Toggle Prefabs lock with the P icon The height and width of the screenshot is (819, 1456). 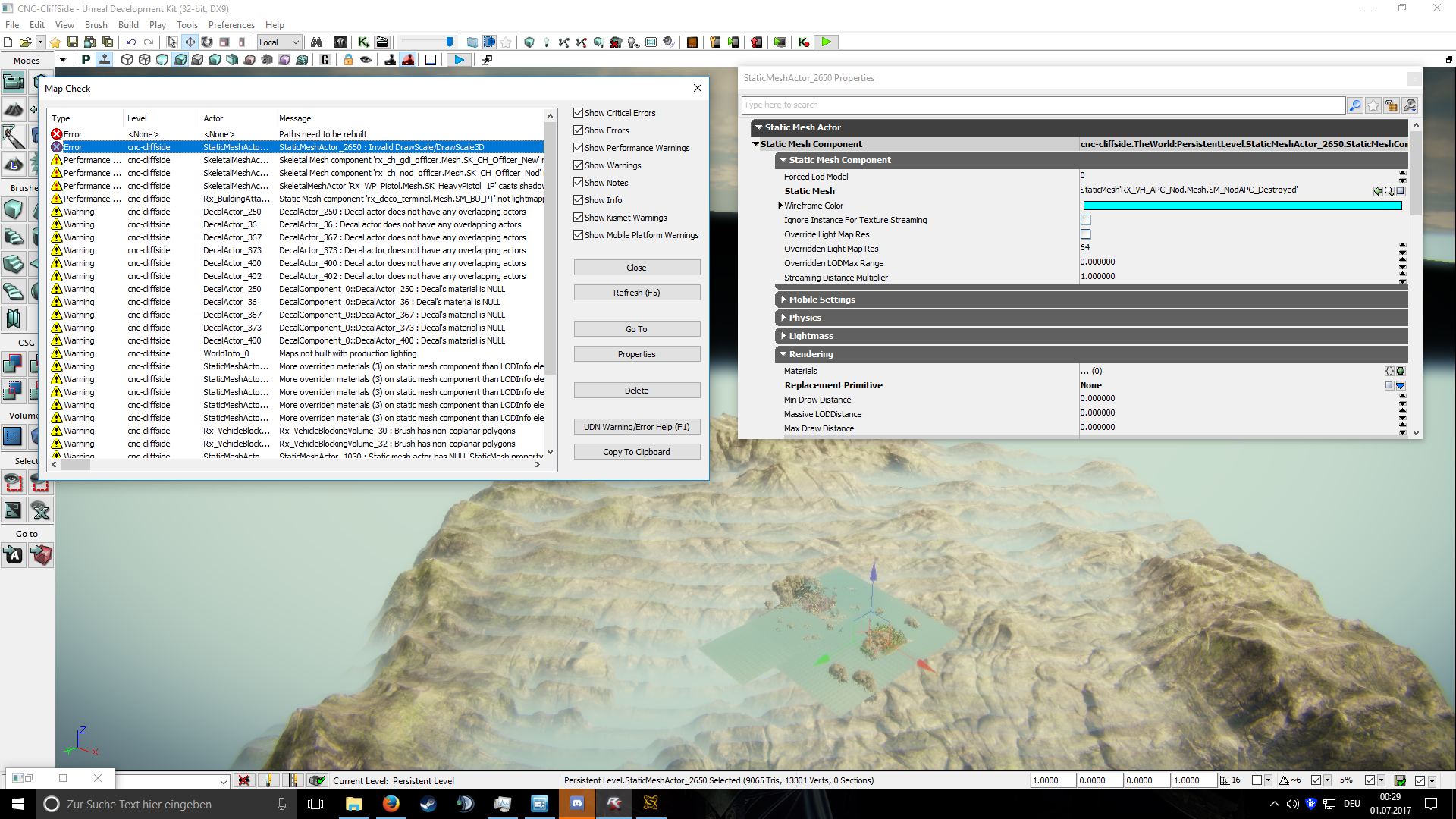86,60
